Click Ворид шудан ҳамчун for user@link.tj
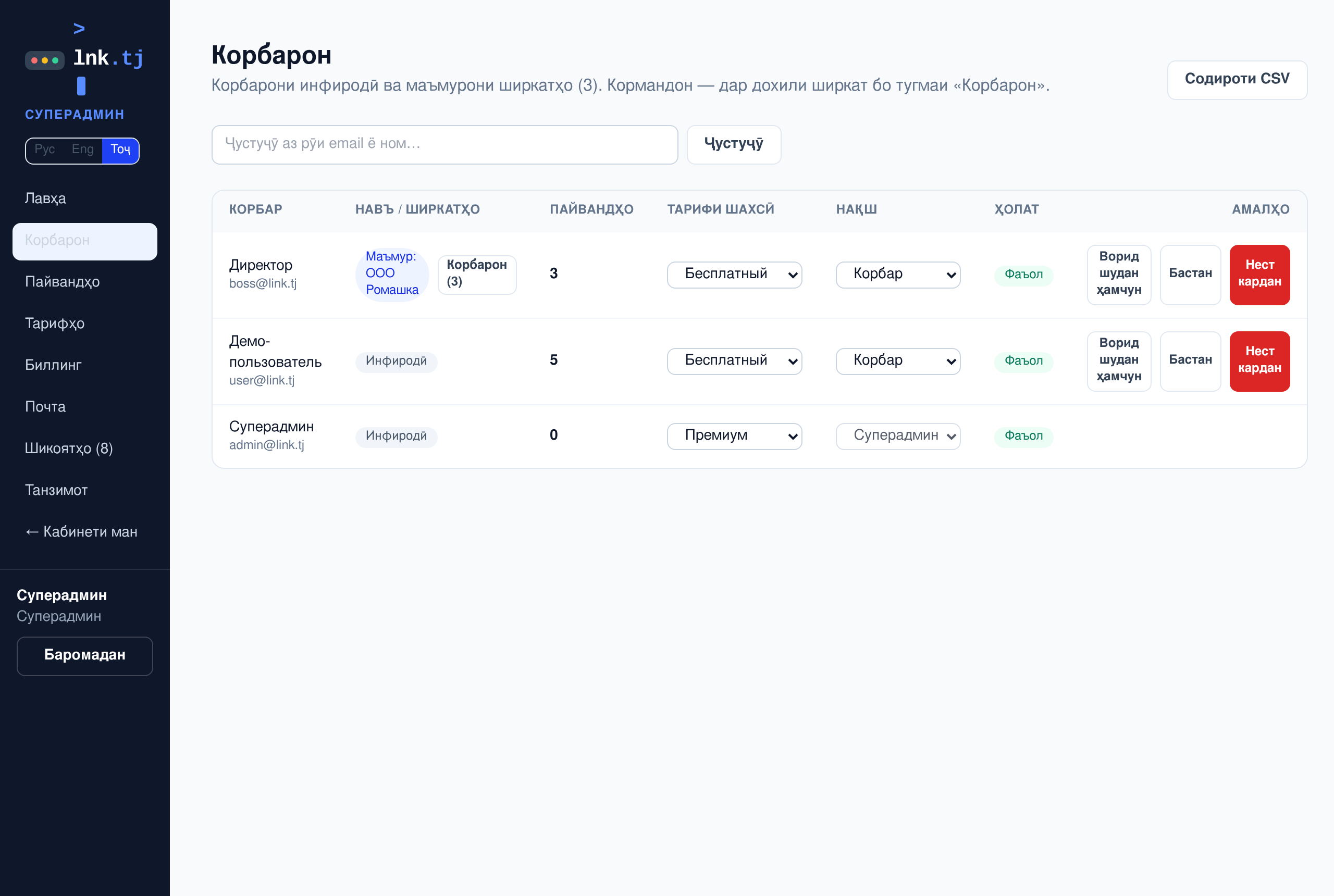This screenshot has width=1334, height=896. [1118, 361]
